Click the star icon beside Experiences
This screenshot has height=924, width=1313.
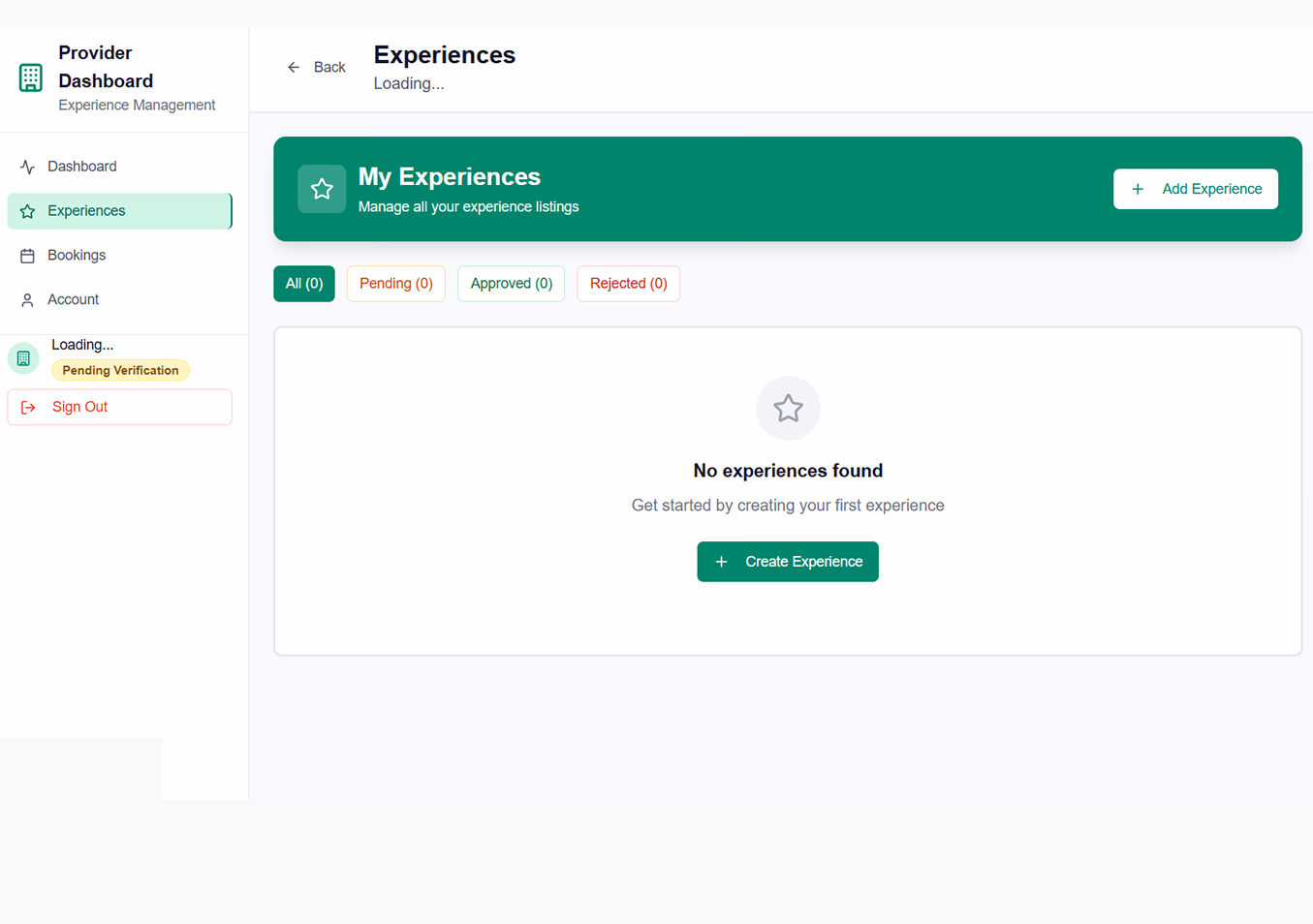point(28,210)
